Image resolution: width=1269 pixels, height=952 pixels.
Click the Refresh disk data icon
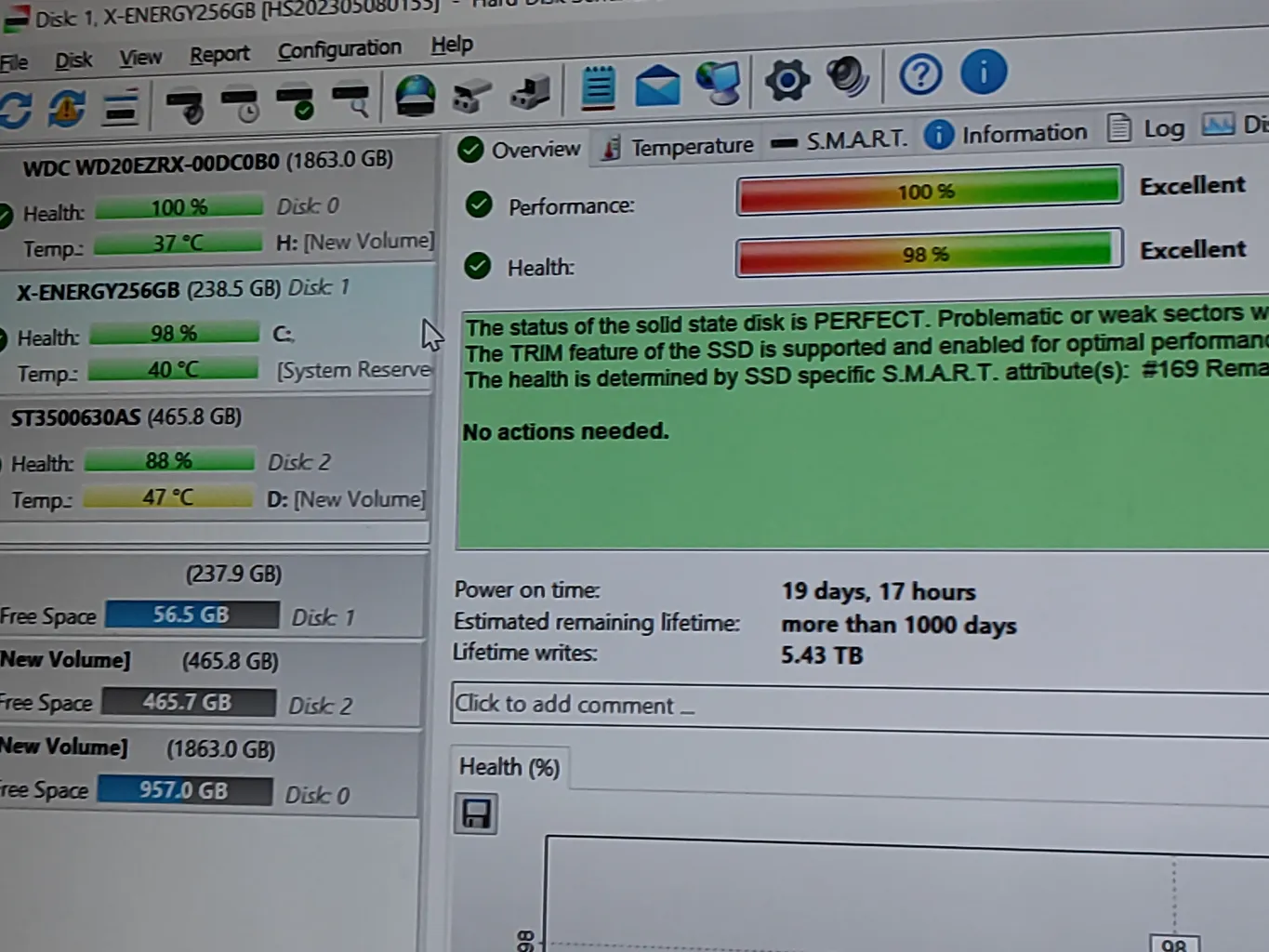pyautogui.click(x=16, y=109)
